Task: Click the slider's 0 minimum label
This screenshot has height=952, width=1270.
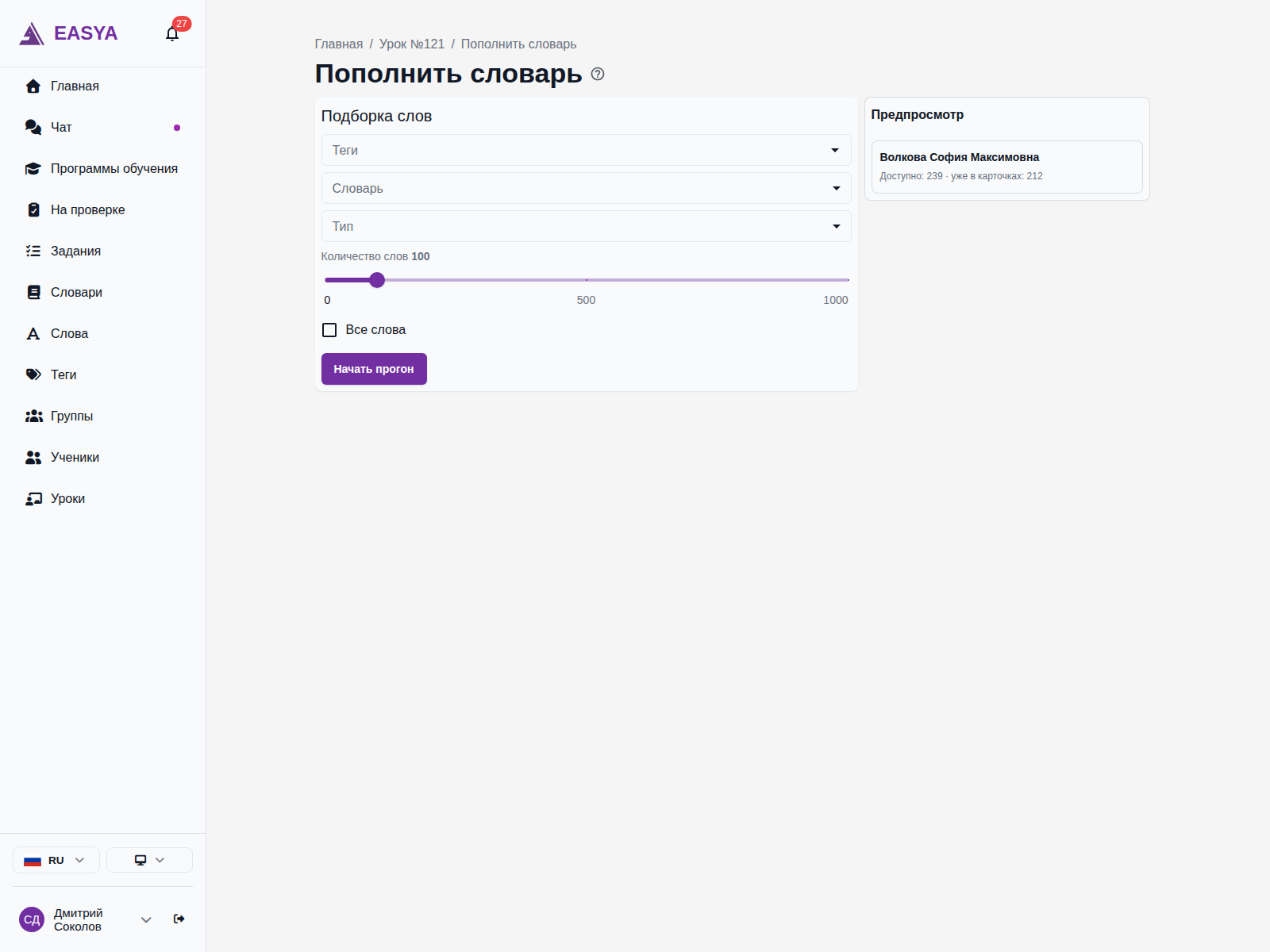Action: tap(327, 300)
